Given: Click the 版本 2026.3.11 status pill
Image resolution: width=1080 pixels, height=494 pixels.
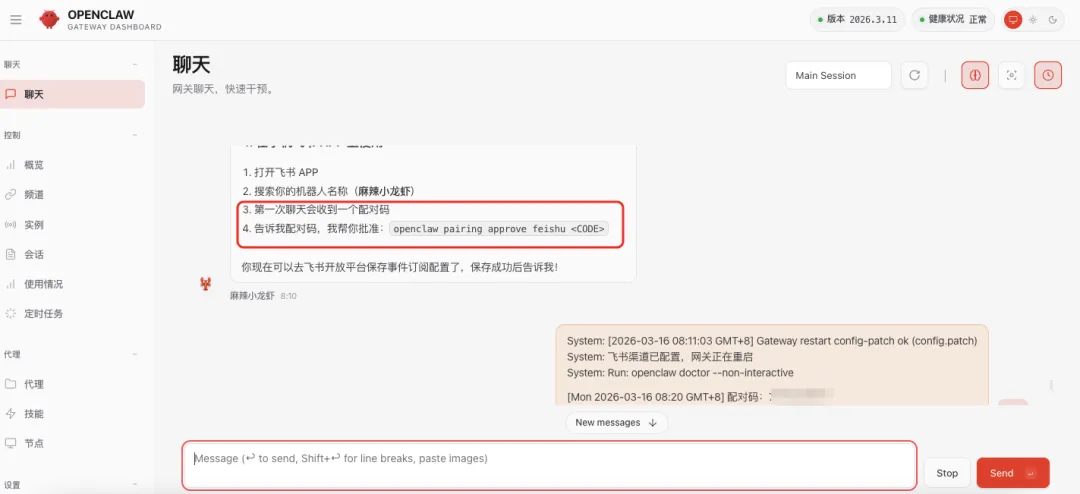Looking at the screenshot, I should (x=857, y=19).
